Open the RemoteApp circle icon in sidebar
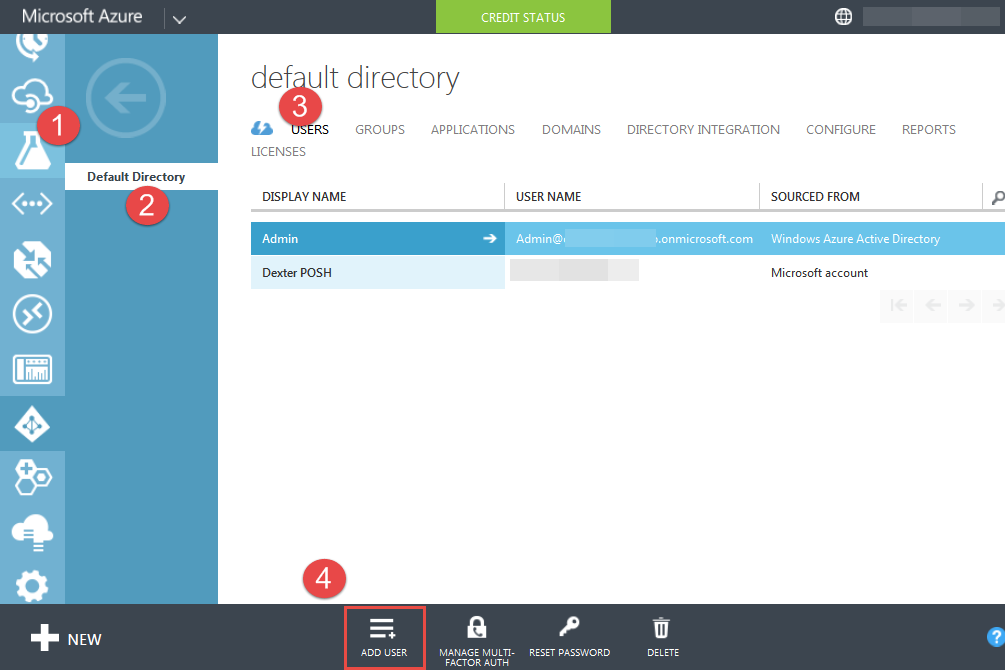The width and height of the screenshot is (1005, 670). coord(32,314)
